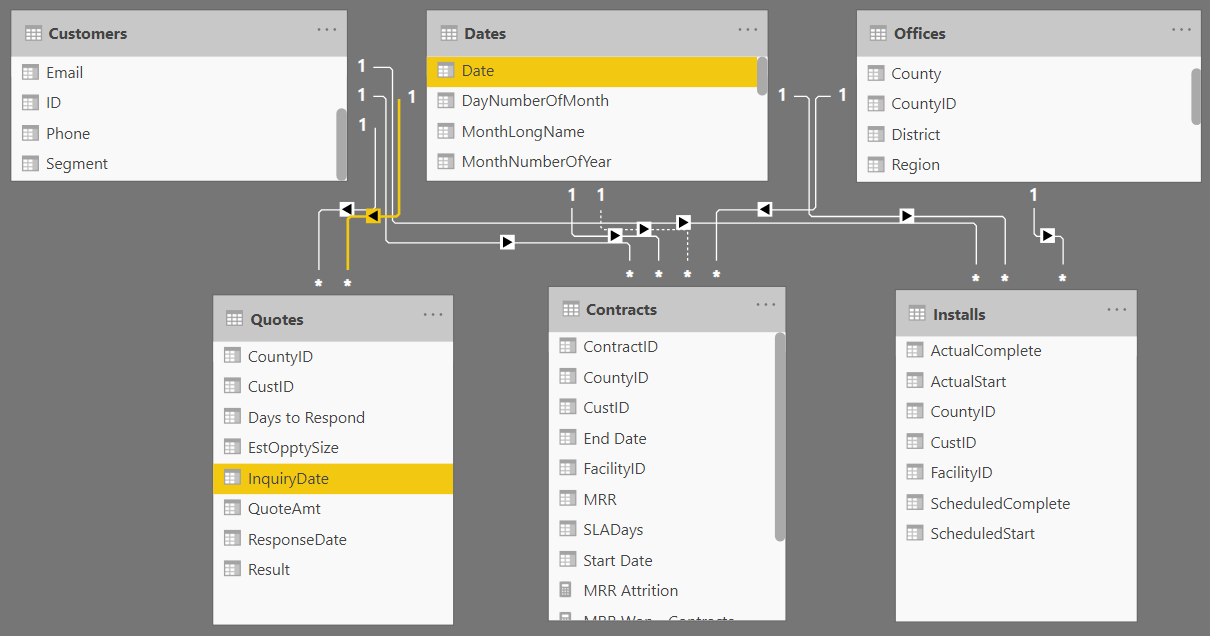Select MonthNumberOfYear in the Dates table
1210x636 pixels.
(592, 161)
